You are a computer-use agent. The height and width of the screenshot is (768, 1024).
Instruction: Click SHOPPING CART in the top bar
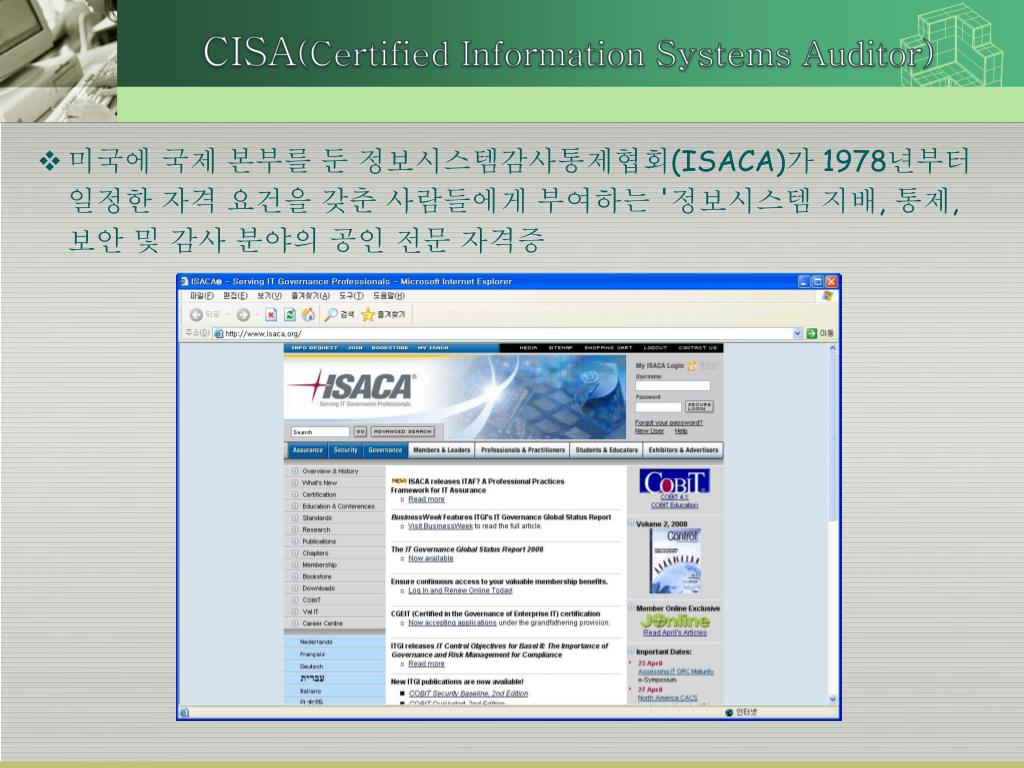pos(608,348)
